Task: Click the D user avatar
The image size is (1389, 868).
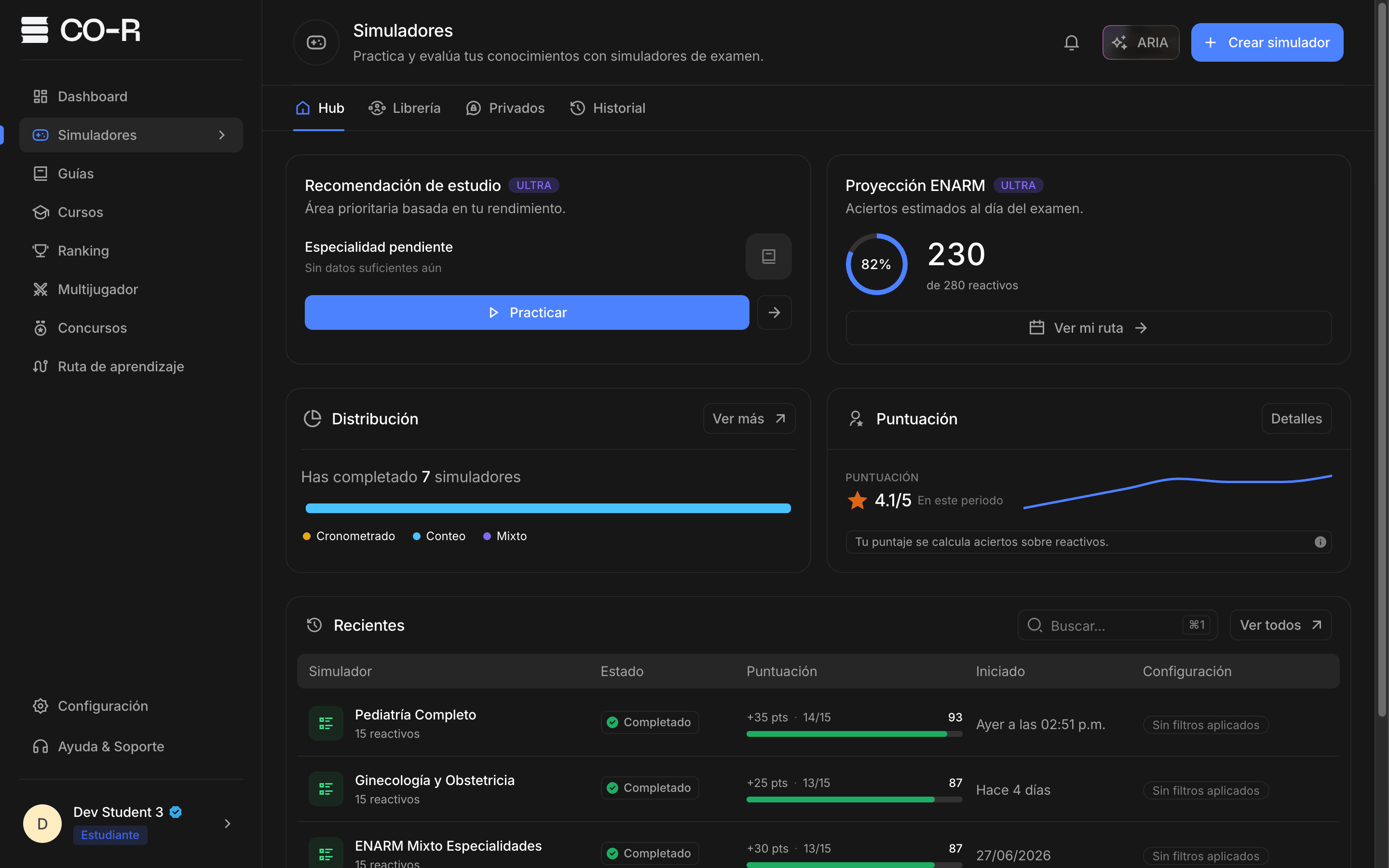Action: [x=42, y=824]
